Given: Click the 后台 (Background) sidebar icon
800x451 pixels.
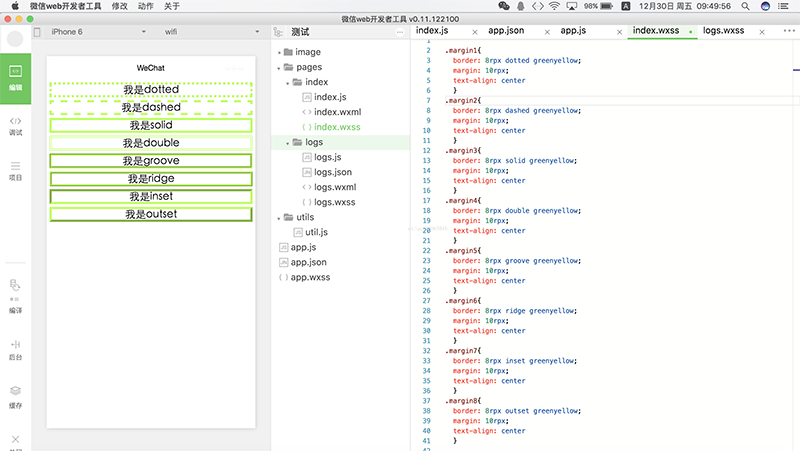Looking at the screenshot, I should pyautogui.click(x=15, y=349).
